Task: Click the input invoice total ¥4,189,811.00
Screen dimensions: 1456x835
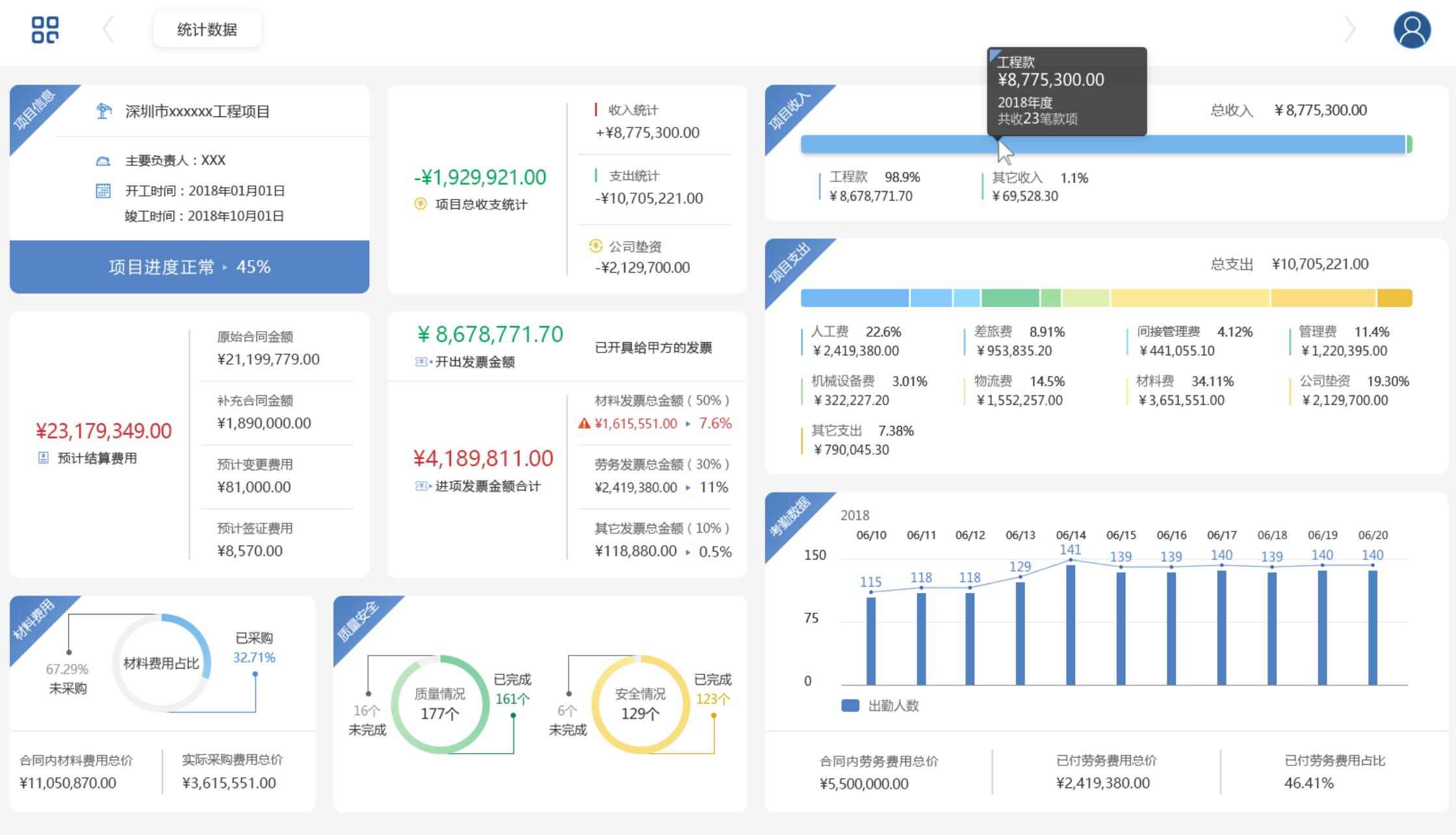Action: (483, 458)
